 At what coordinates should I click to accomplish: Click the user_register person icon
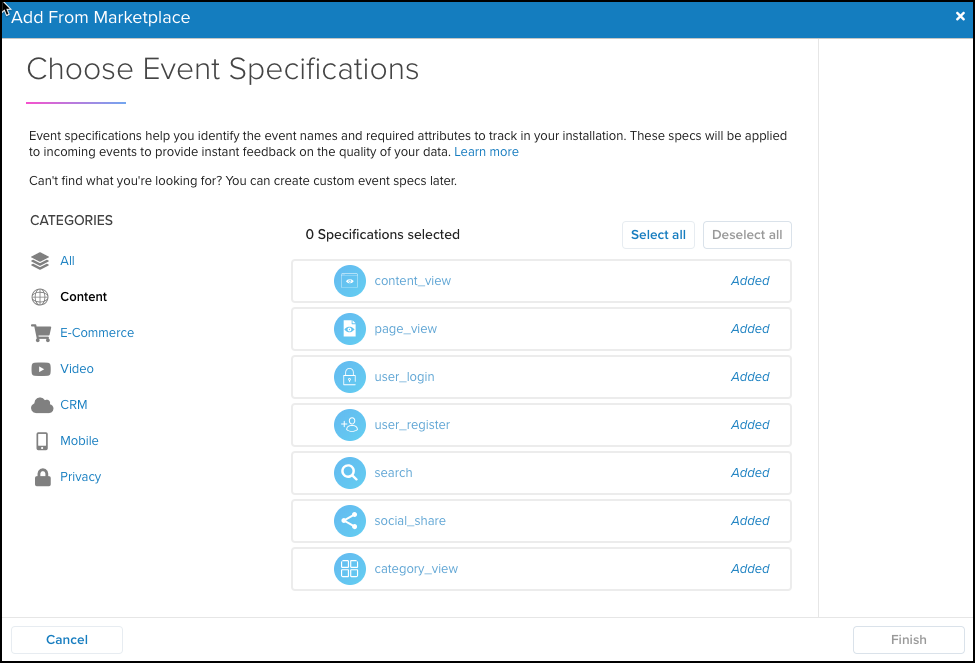coord(349,425)
